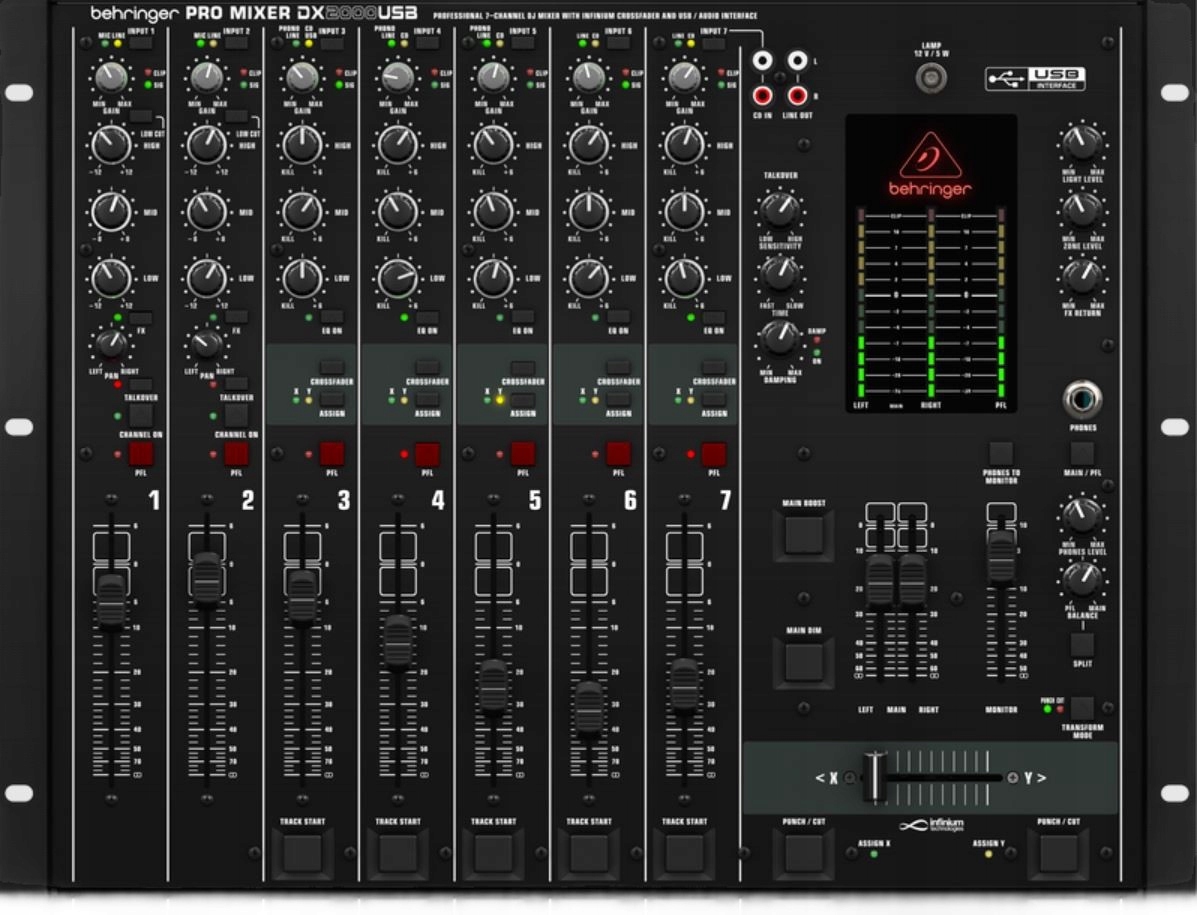The width and height of the screenshot is (1197, 915).
Task: Click channel 1 volume fader cap
Action: click(111, 601)
